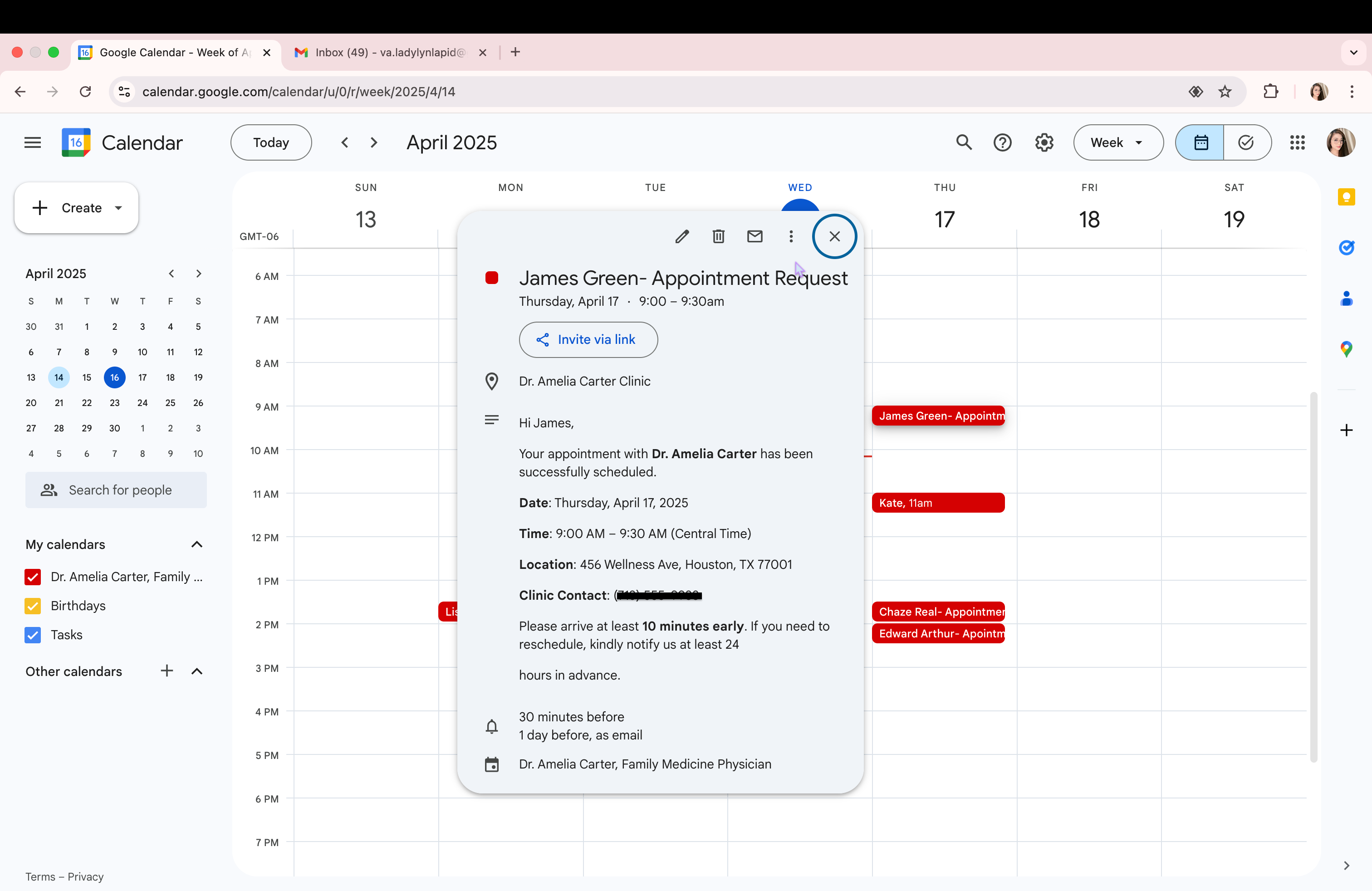Open Google Keep side panel
This screenshot has height=891, width=1372.
click(1346, 197)
